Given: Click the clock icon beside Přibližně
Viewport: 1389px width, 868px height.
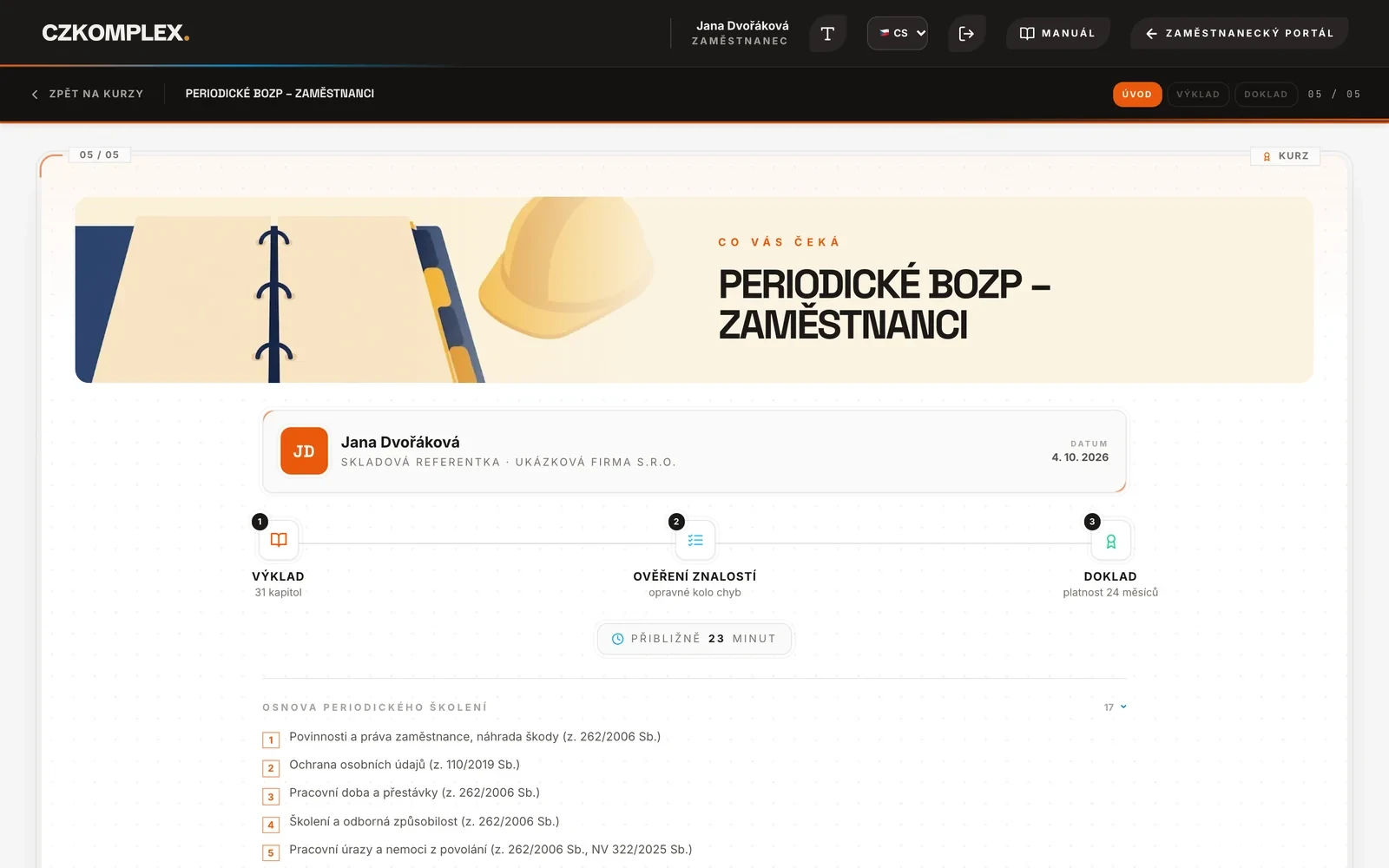Looking at the screenshot, I should 618,639.
